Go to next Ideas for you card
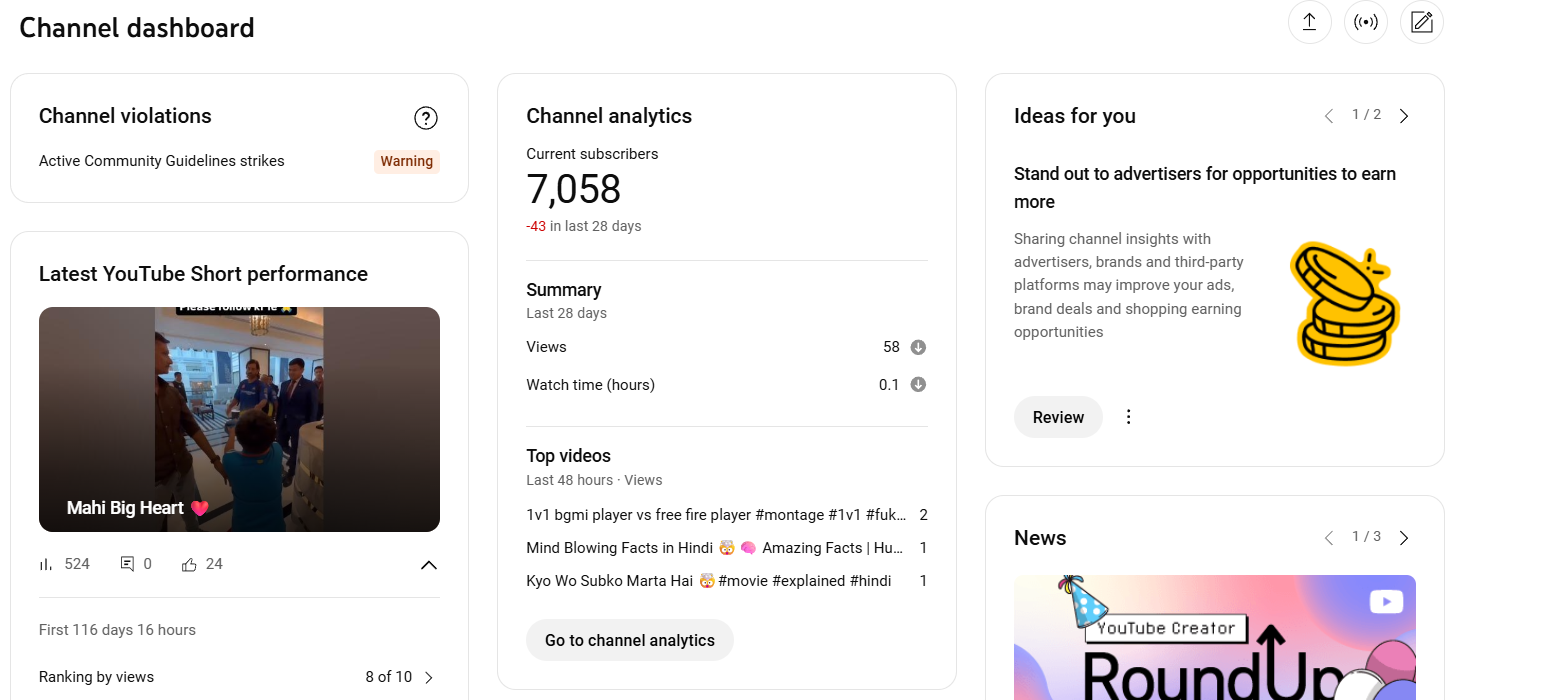This screenshot has width=1550, height=700. [x=1404, y=116]
